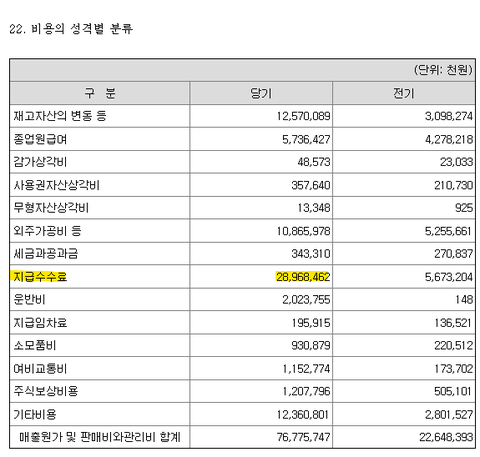This screenshot has width=480, height=457.
Task: Click the 종업원급여 당기 value 5,736,427
Action: [x=306, y=139]
